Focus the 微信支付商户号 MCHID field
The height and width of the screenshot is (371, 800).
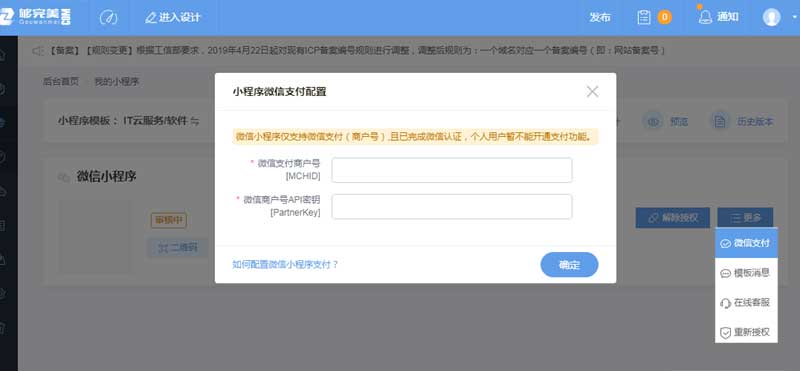[452, 170]
